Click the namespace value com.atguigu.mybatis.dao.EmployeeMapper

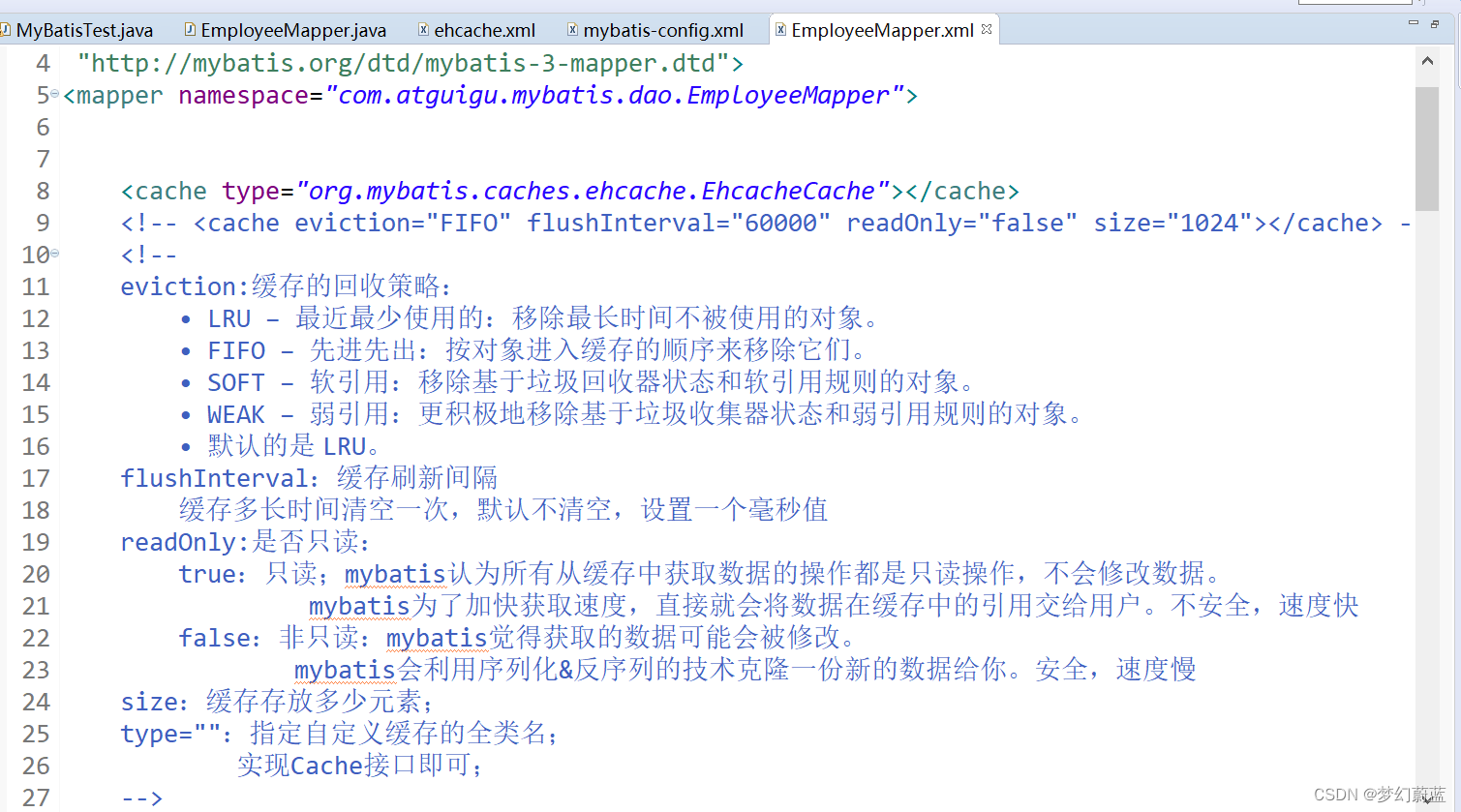615,96
